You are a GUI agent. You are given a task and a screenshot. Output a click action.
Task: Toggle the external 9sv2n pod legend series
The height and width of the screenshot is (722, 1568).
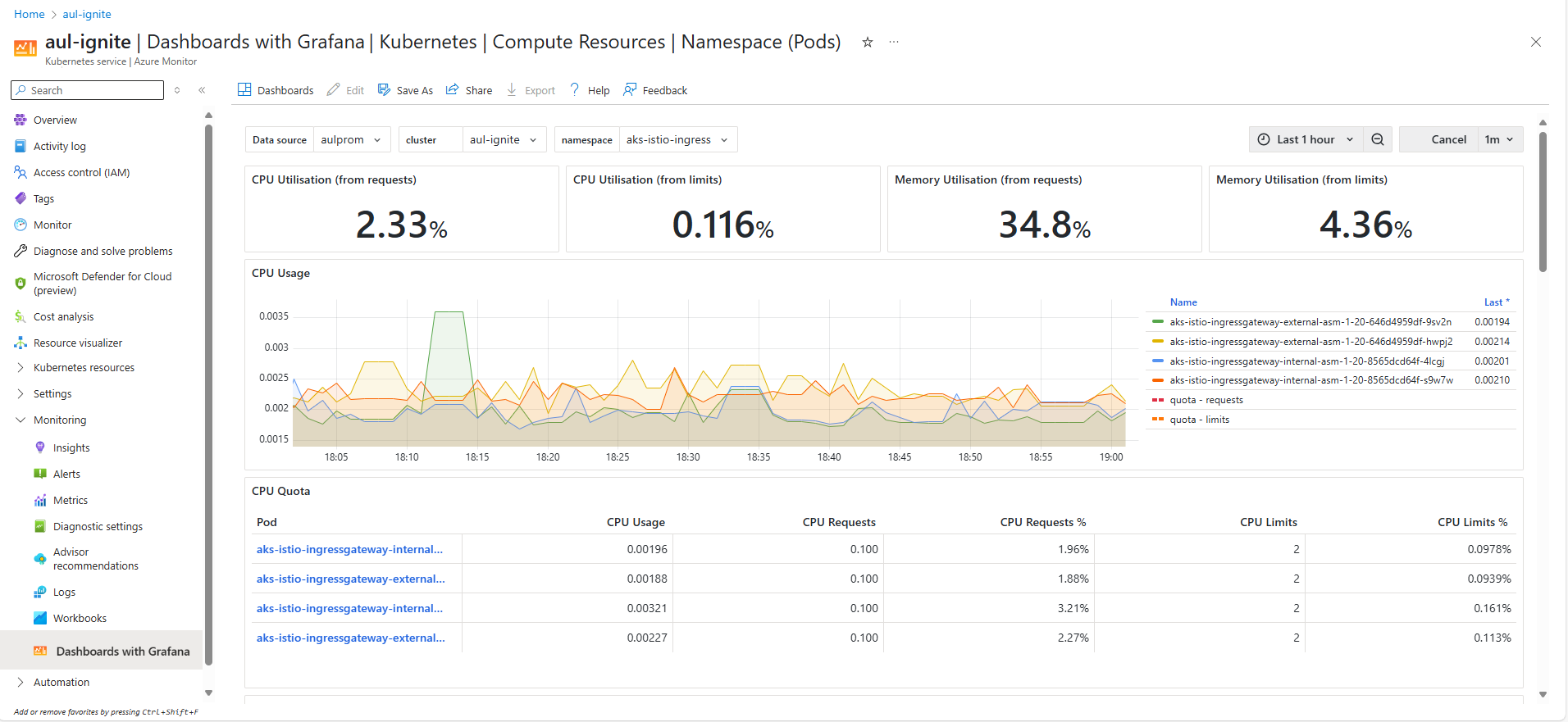1310,322
